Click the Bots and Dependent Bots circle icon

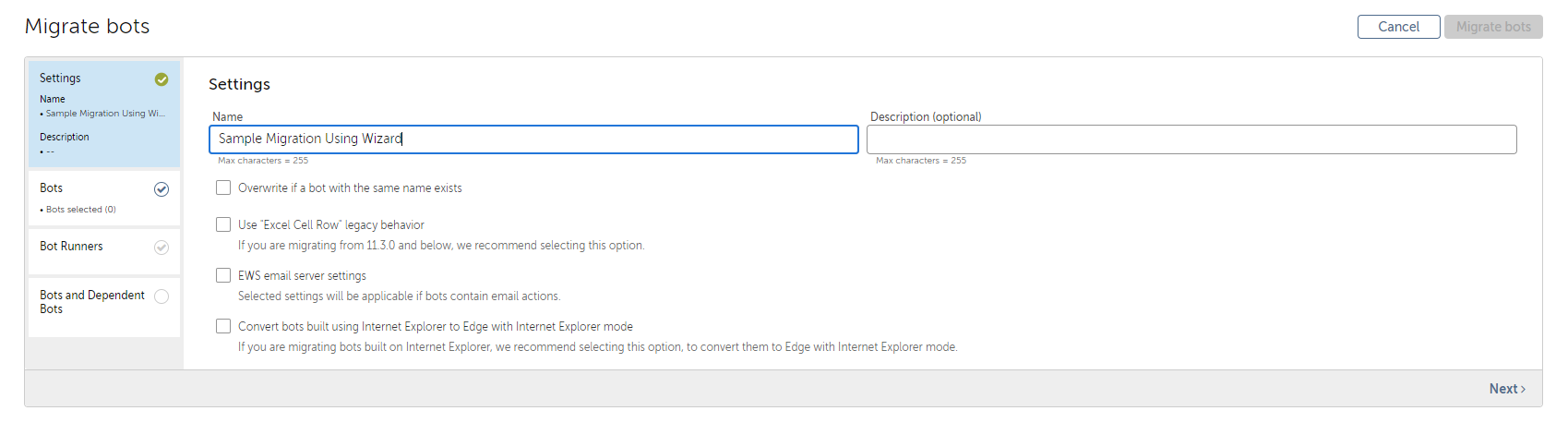pos(162,296)
